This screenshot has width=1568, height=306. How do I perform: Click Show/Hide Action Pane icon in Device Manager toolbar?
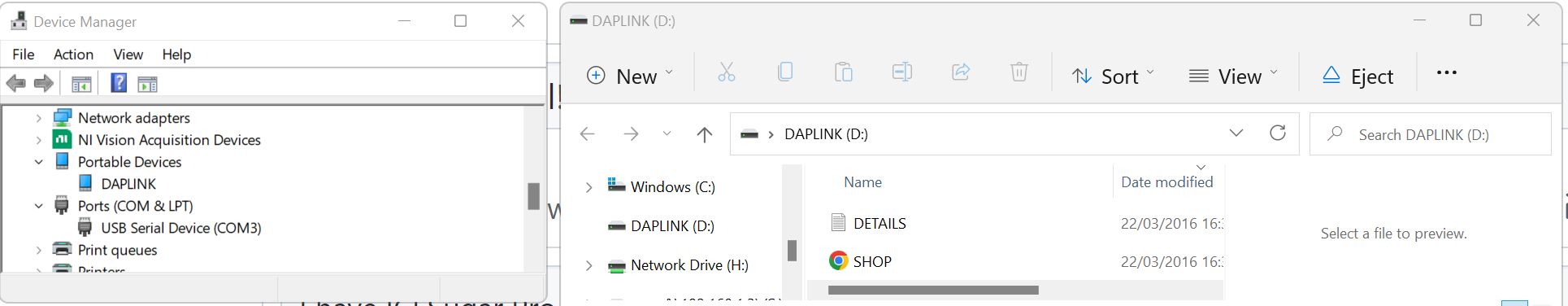point(147,84)
